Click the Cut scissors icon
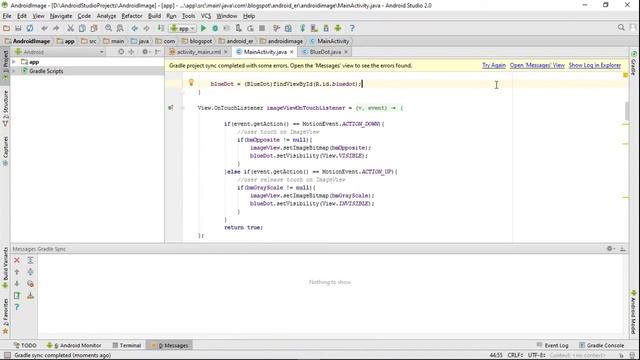 click(x=70, y=28)
